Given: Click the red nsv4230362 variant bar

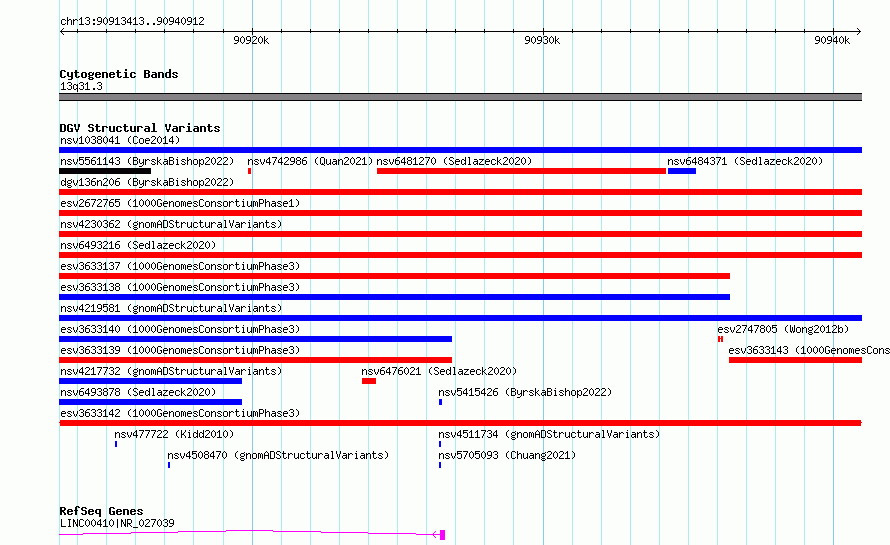Looking at the screenshot, I should [x=460, y=234].
